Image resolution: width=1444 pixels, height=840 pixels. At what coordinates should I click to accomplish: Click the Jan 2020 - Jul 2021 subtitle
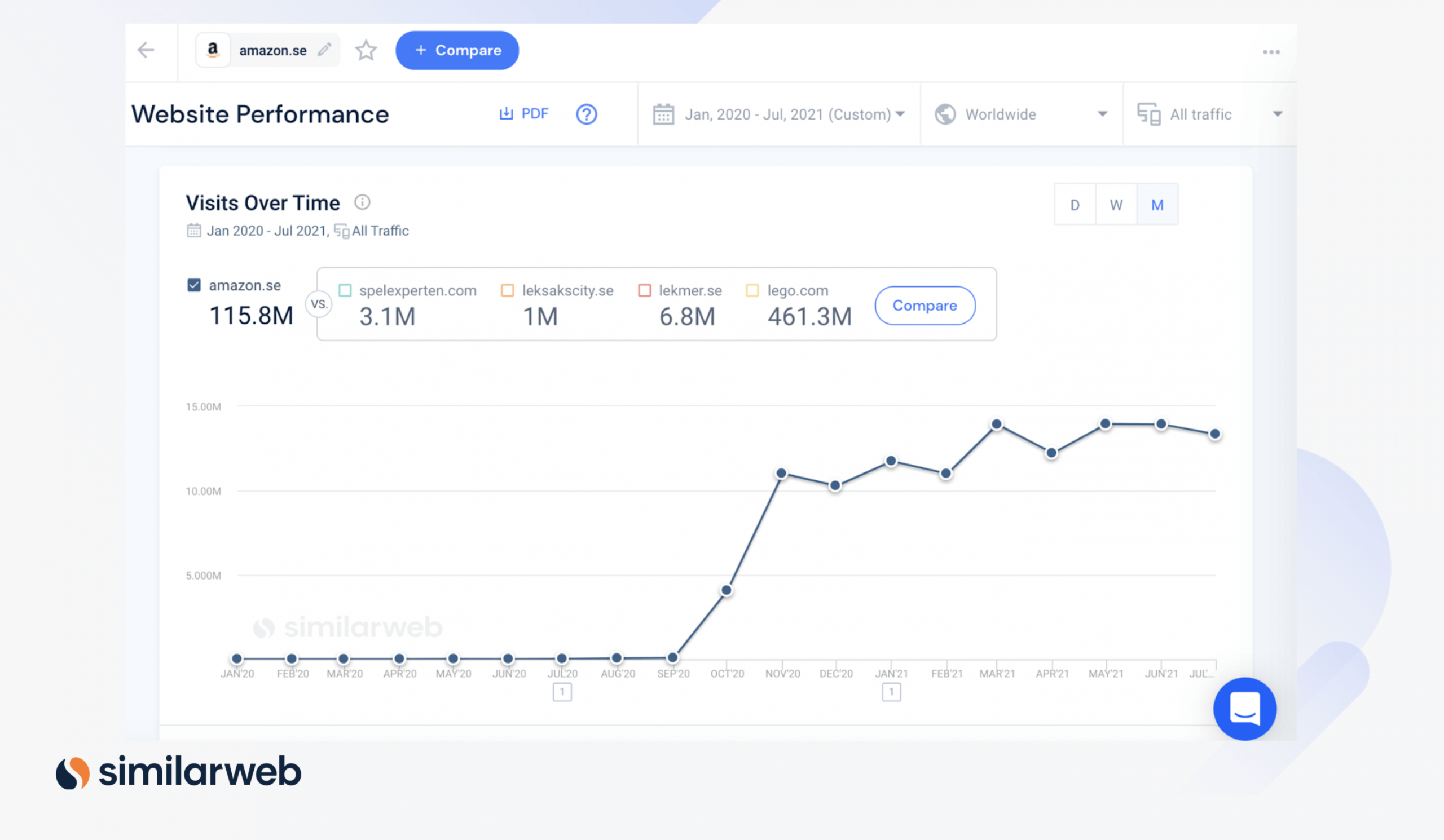267,231
